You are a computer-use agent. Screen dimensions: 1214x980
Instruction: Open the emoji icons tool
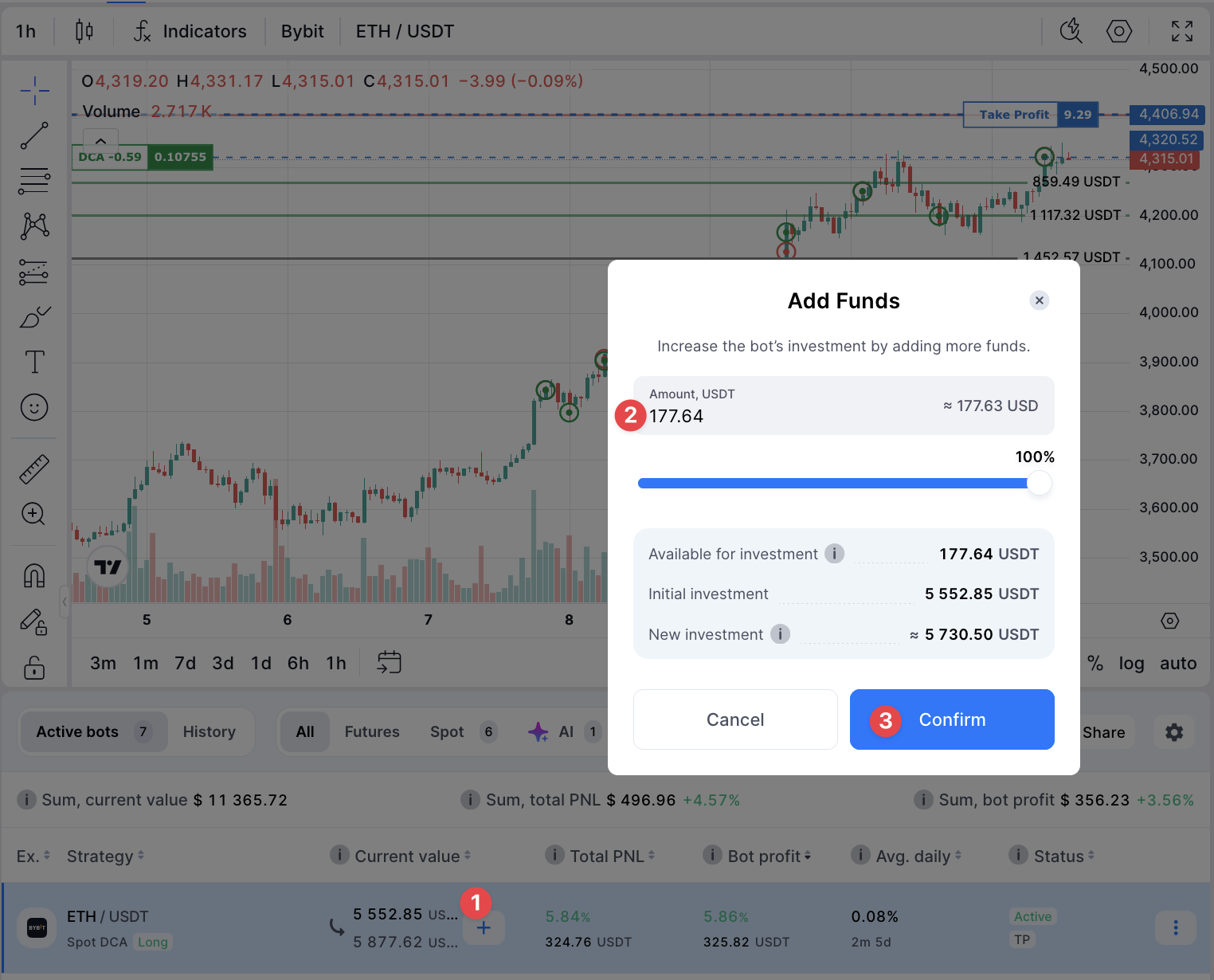(34, 408)
